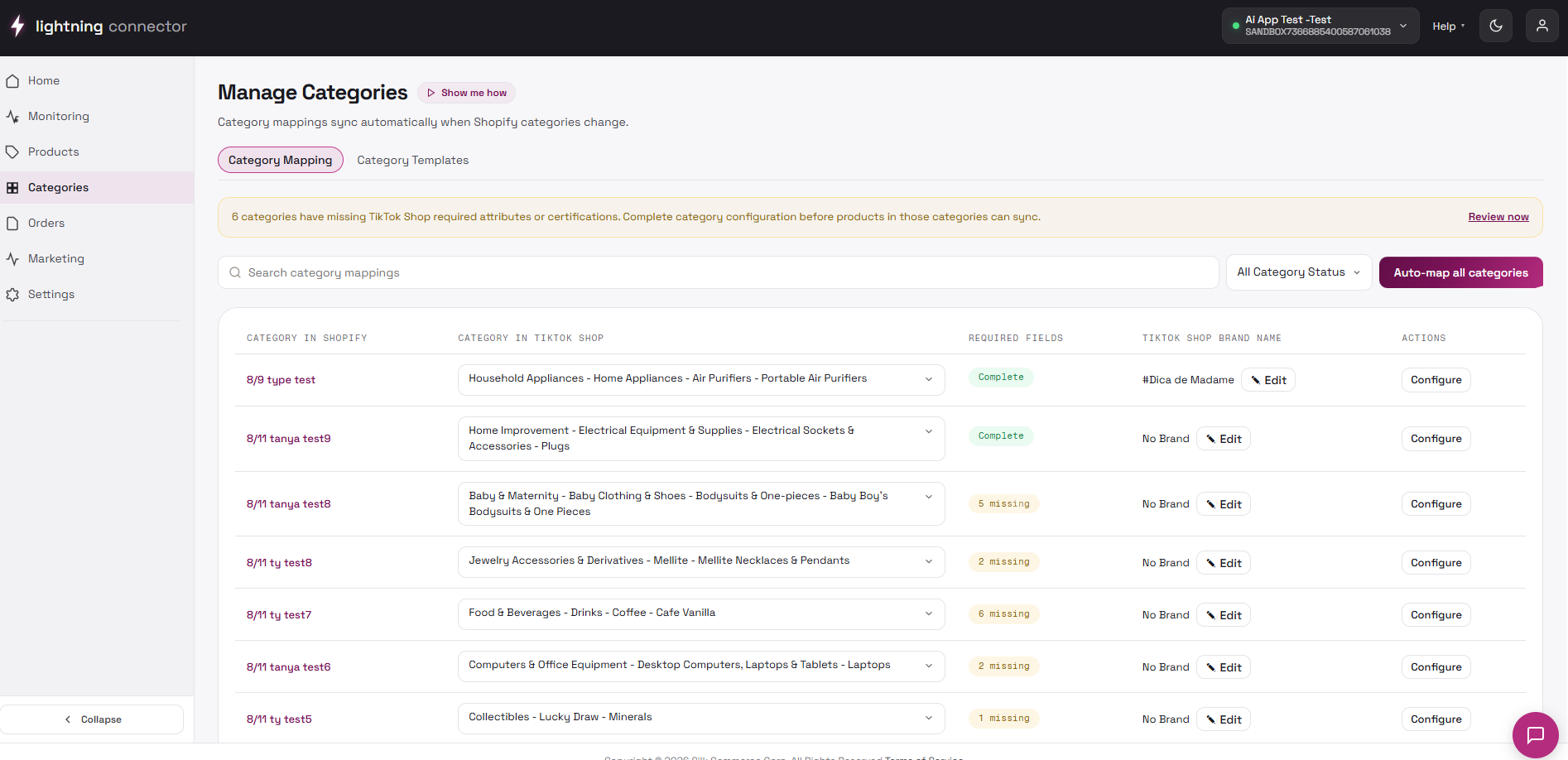This screenshot has height=760, width=1568.
Task: Click the Categories grid icon
Action: click(x=12, y=188)
